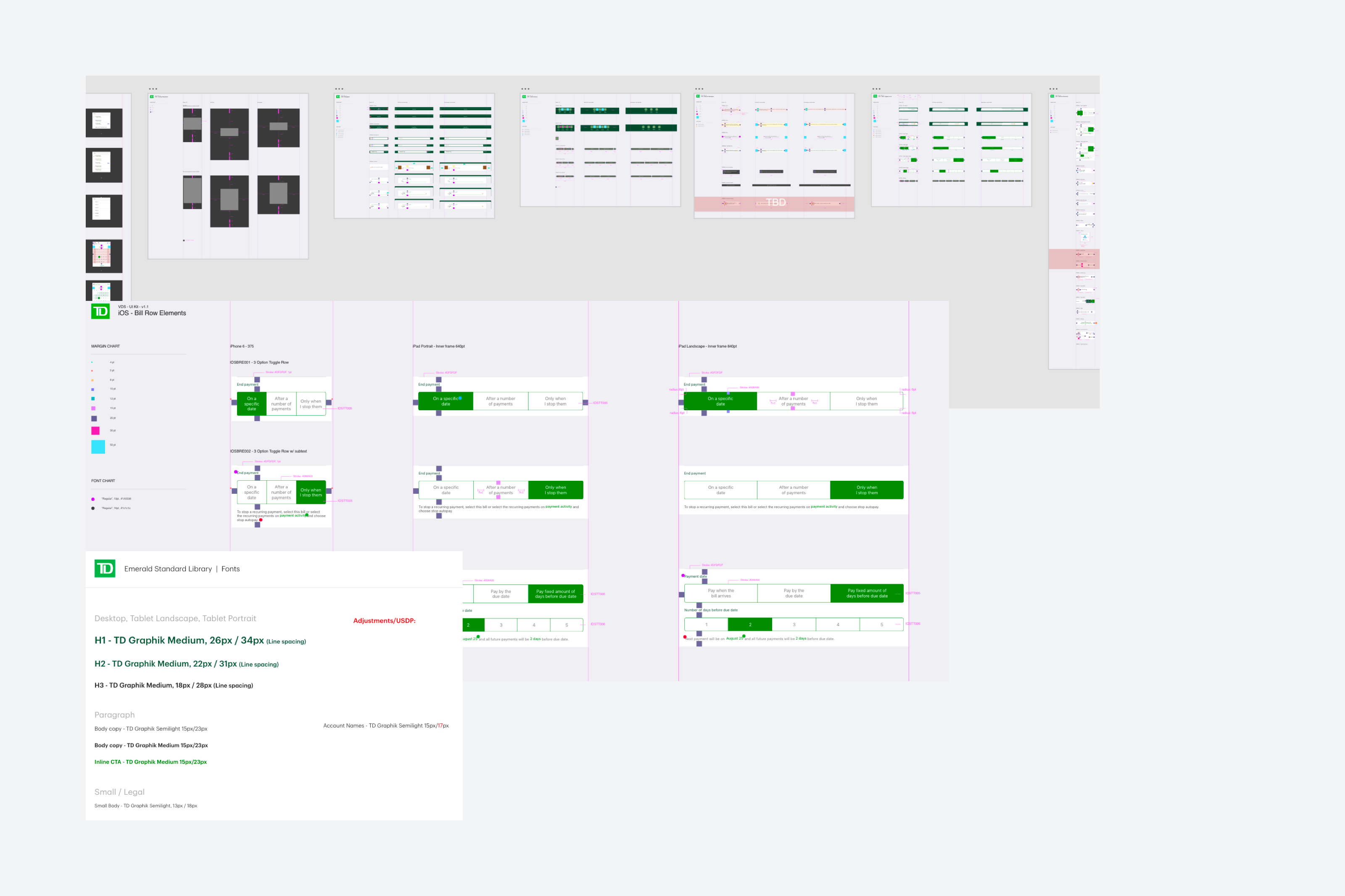Select day 4 in iPad Portrait number row
The height and width of the screenshot is (896, 1345).
point(534,625)
